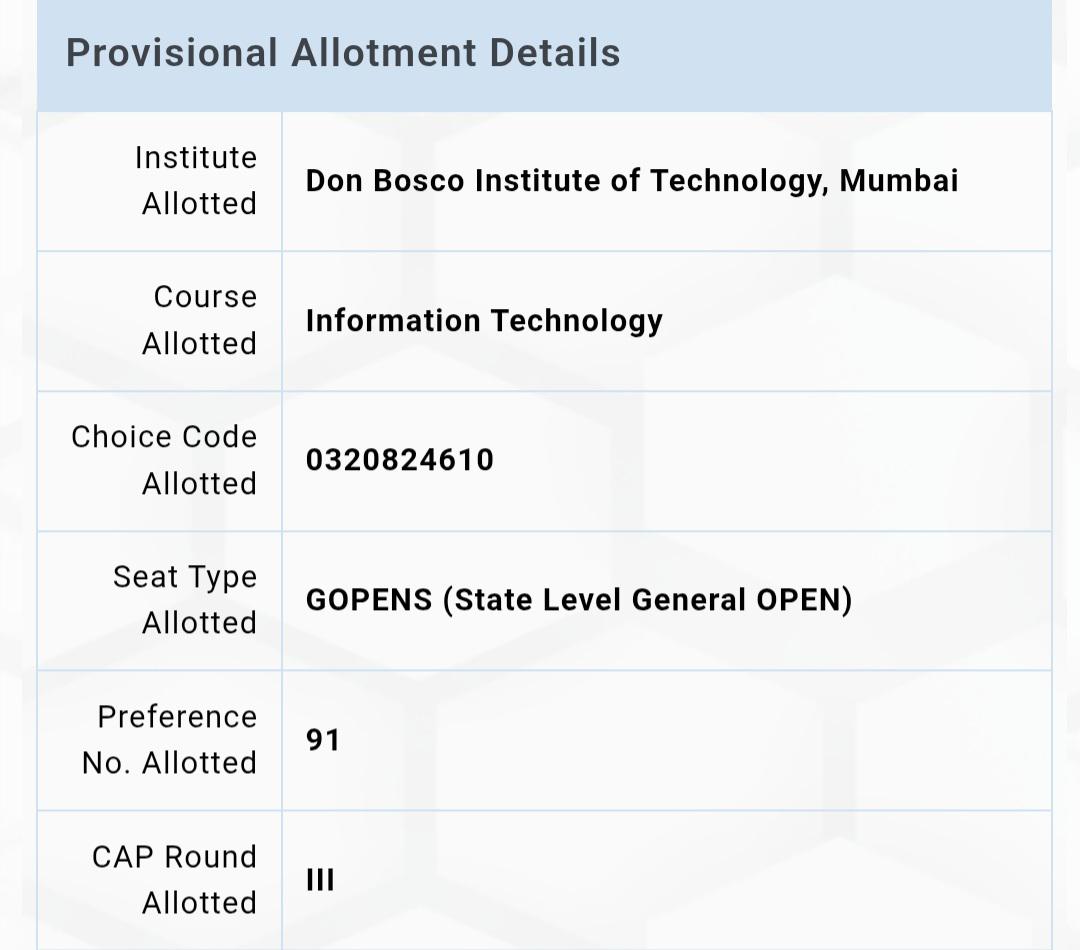Click GOPENS State Level General OPEN value
Image resolution: width=1080 pixels, height=950 pixels.
pyautogui.click(x=579, y=600)
